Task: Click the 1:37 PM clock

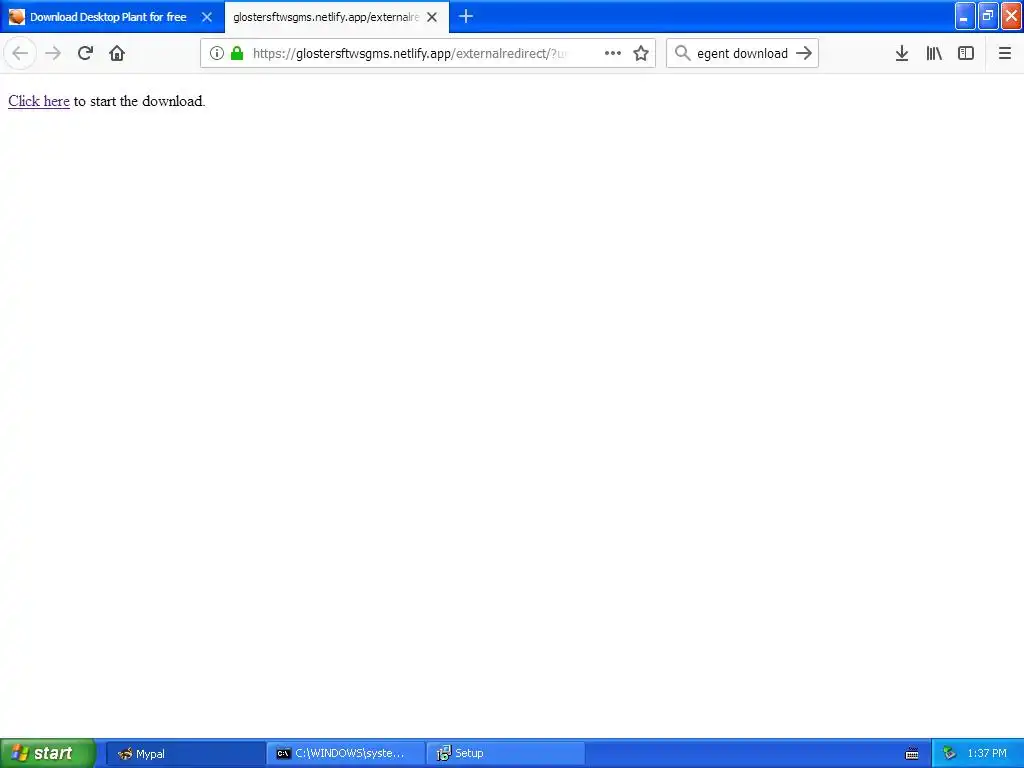Action: pyautogui.click(x=987, y=754)
